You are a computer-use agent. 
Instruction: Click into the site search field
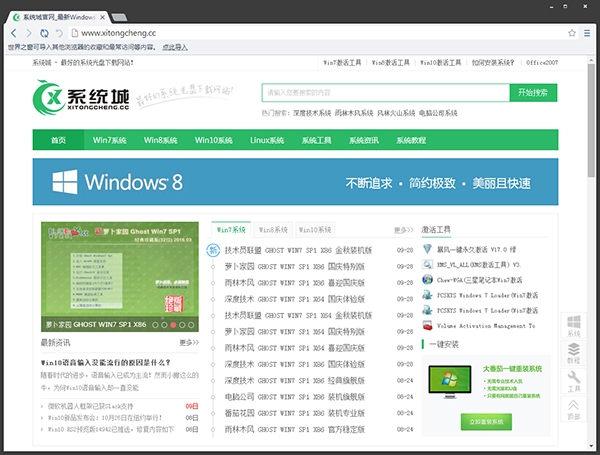(x=386, y=93)
